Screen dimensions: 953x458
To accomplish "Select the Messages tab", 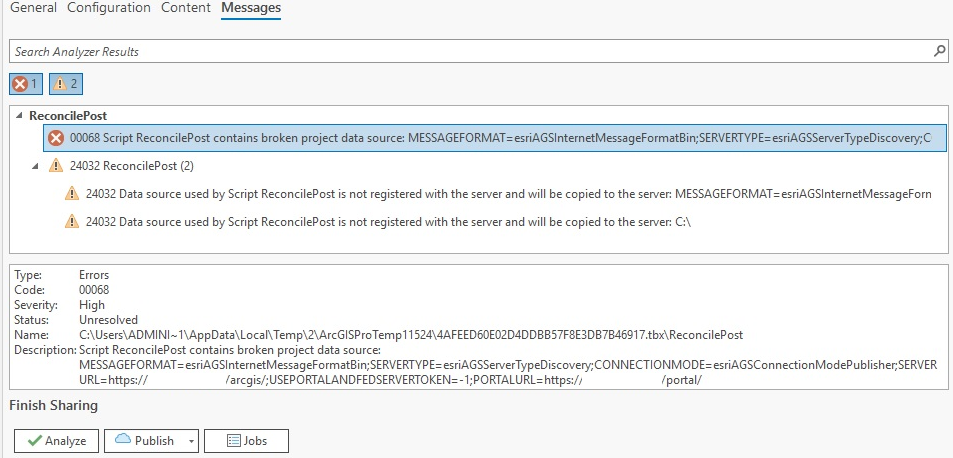I will click(251, 9).
